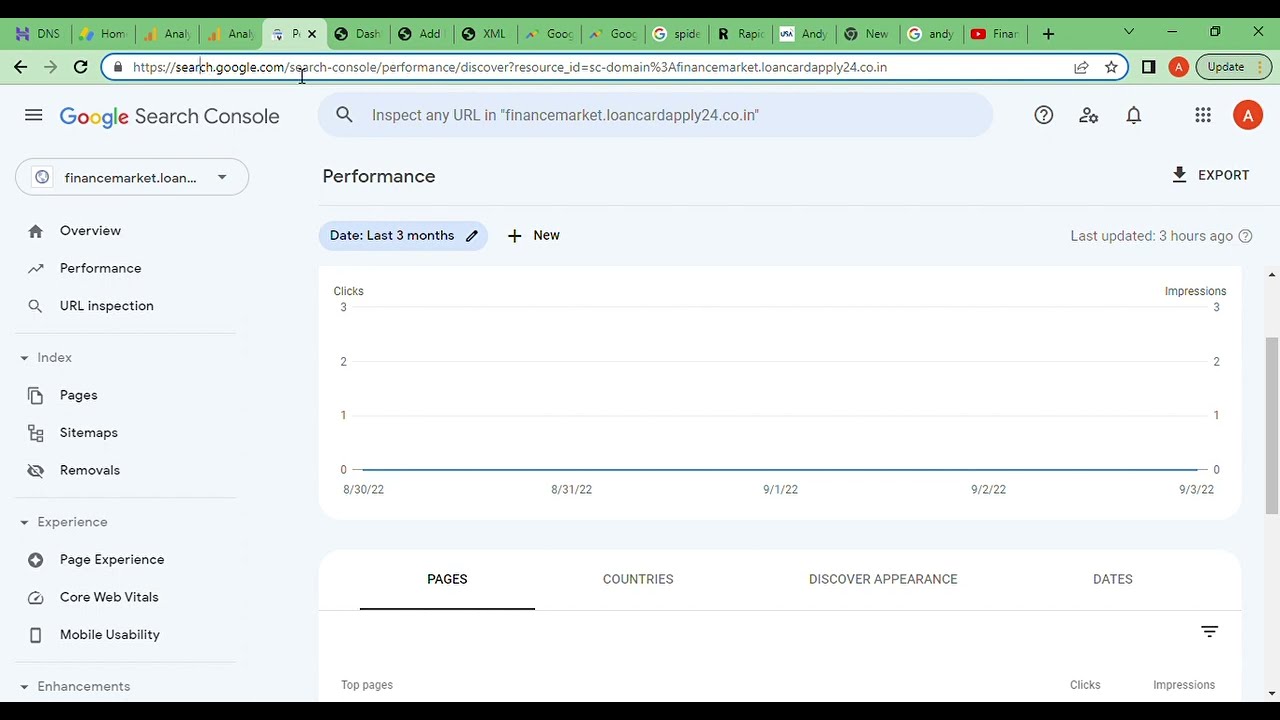Click the Impressions column header
This screenshot has height=720, width=1280.
1184,685
